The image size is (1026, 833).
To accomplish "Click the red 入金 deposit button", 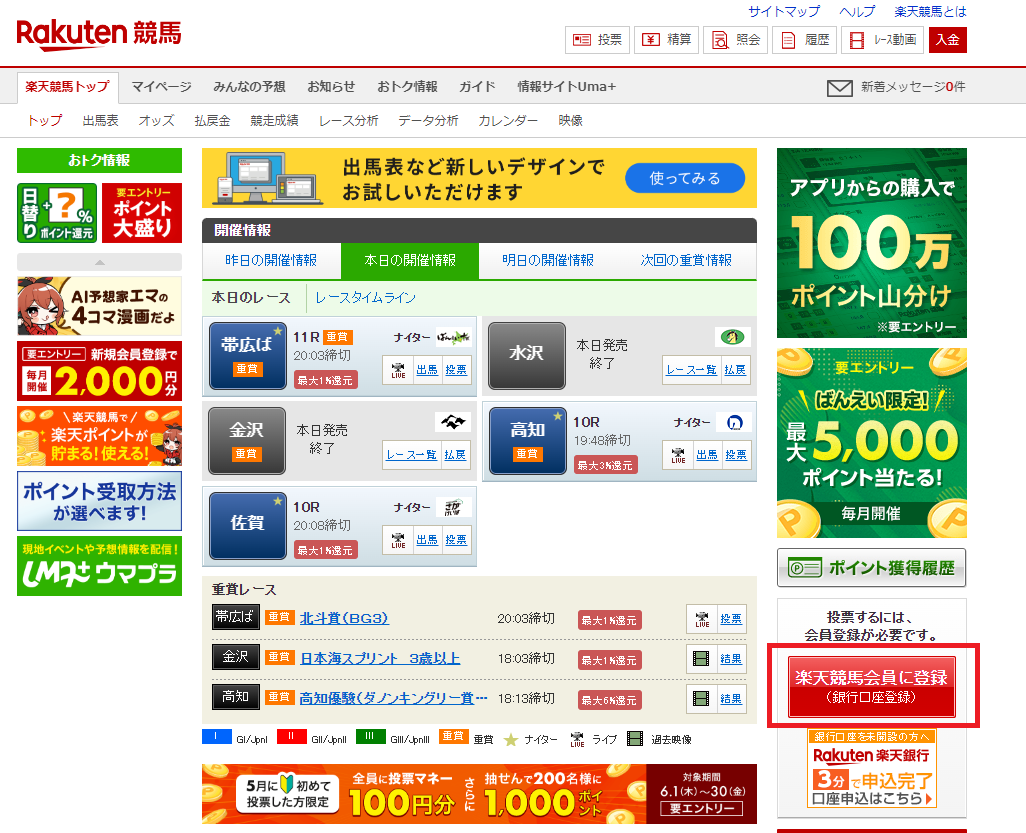I will (x=947, y=40).
